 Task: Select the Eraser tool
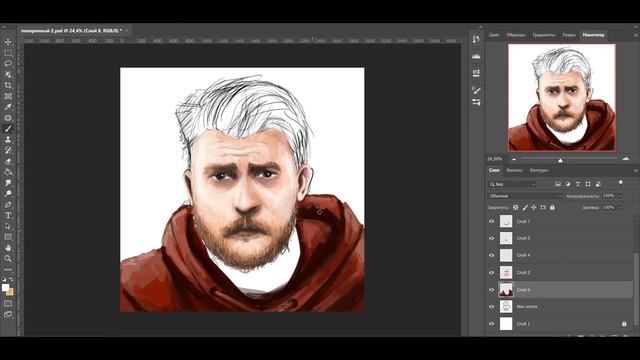pos(8,161)
